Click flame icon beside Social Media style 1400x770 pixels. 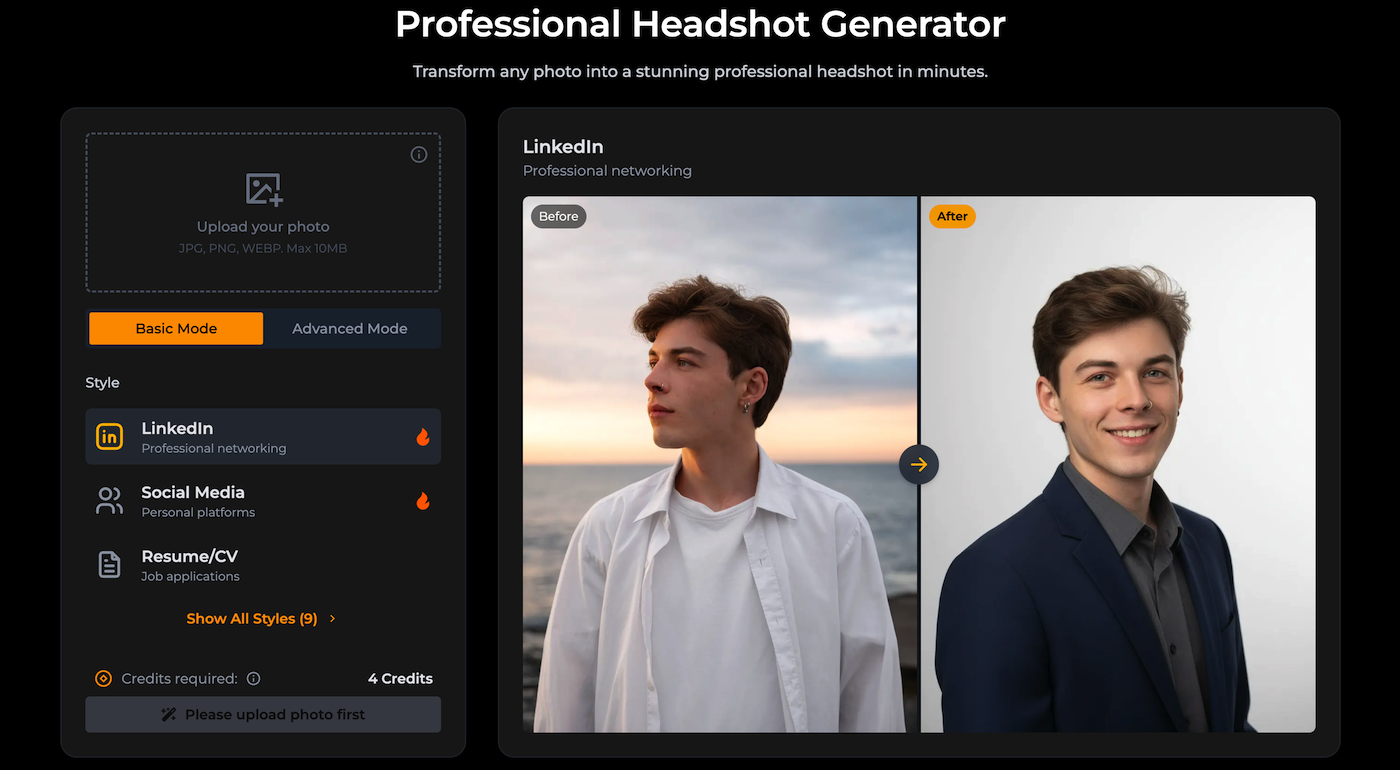click(423, 501)
